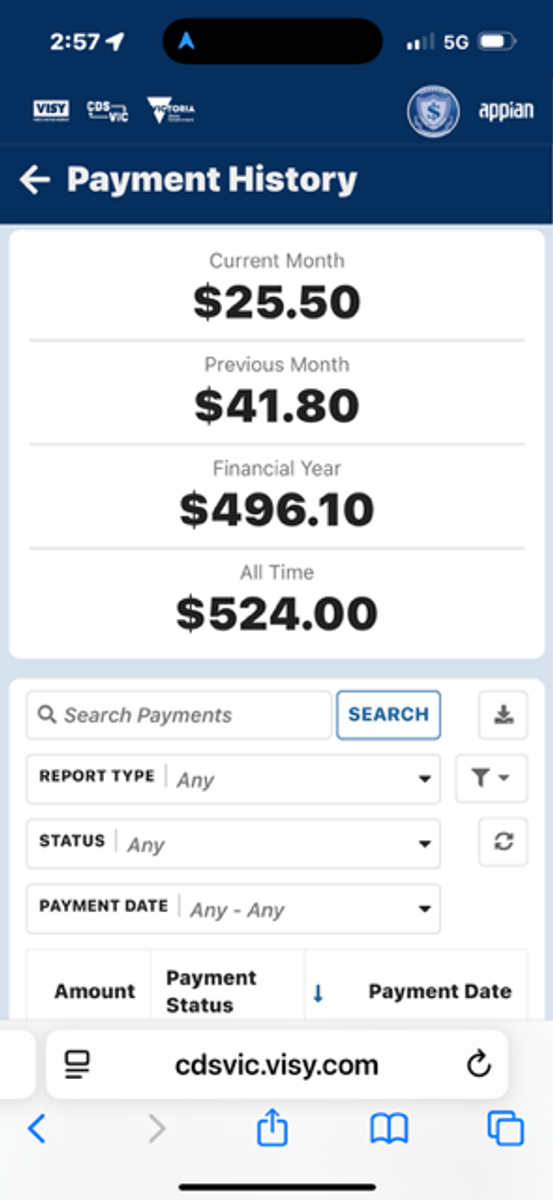
Task: Open the Status dropdown
Action: 233,844
